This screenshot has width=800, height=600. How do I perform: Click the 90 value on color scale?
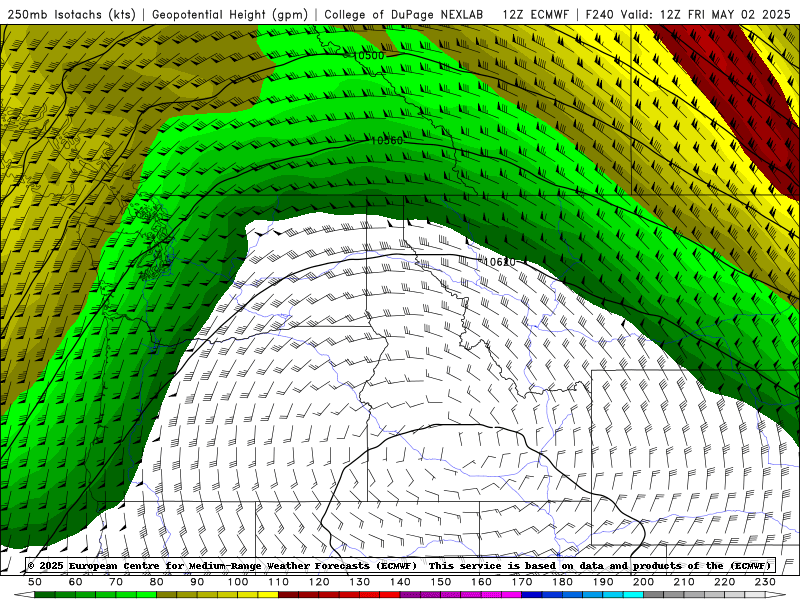(x=197, y=582)
